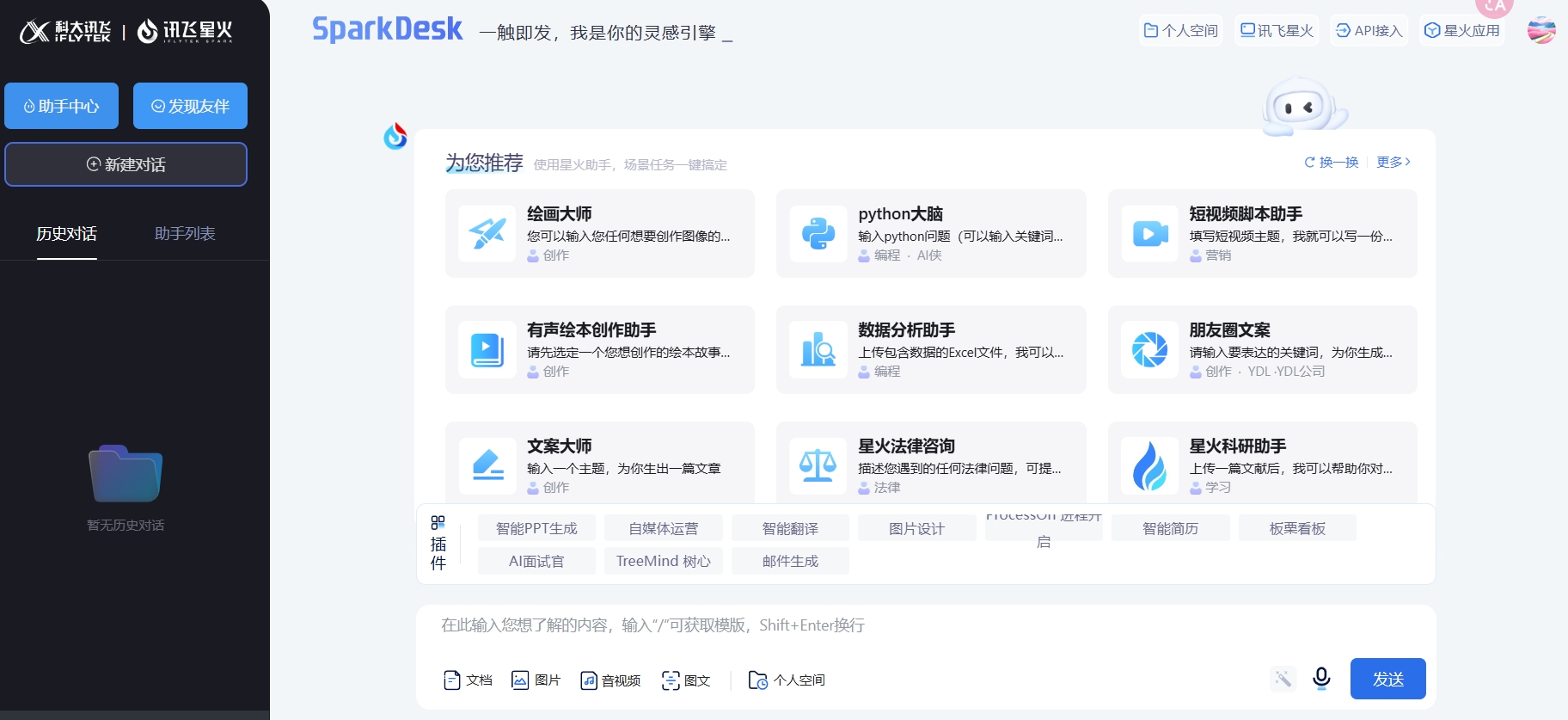Click the 为您推荐 heading
This screenshot has height=720, width=1568.
click(484, 163)
